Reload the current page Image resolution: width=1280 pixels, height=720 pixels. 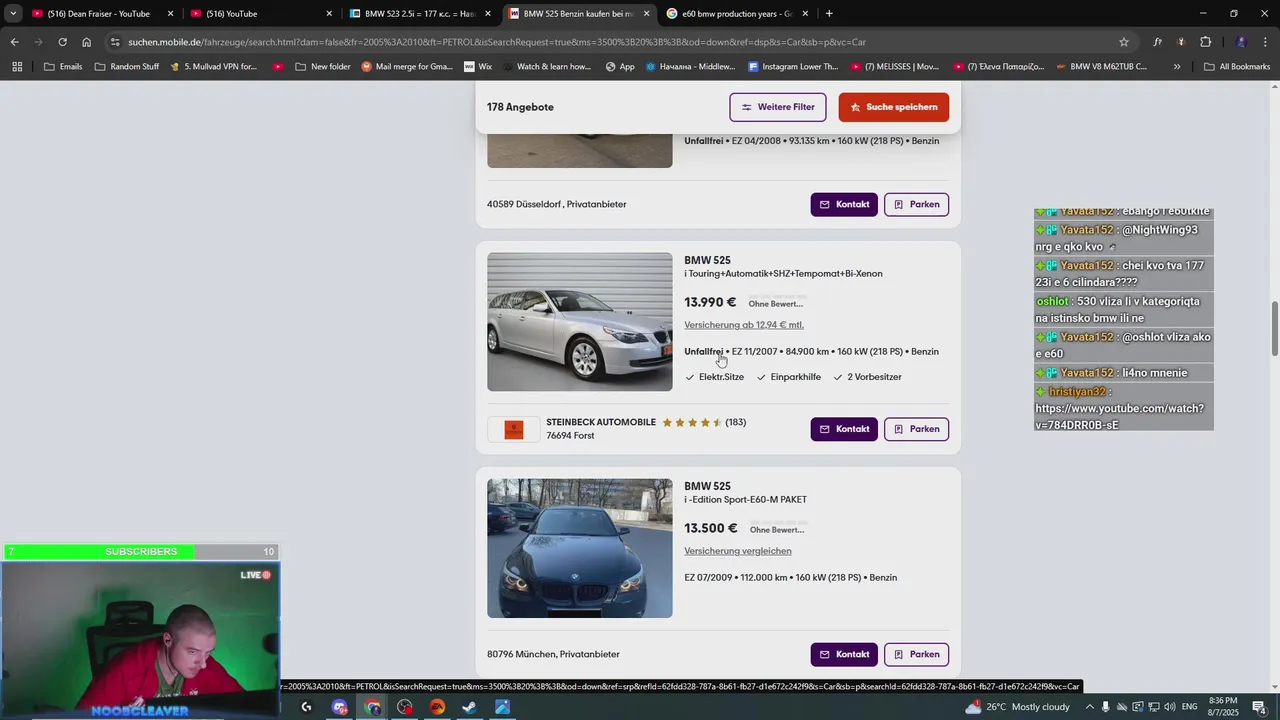point(62,42)
